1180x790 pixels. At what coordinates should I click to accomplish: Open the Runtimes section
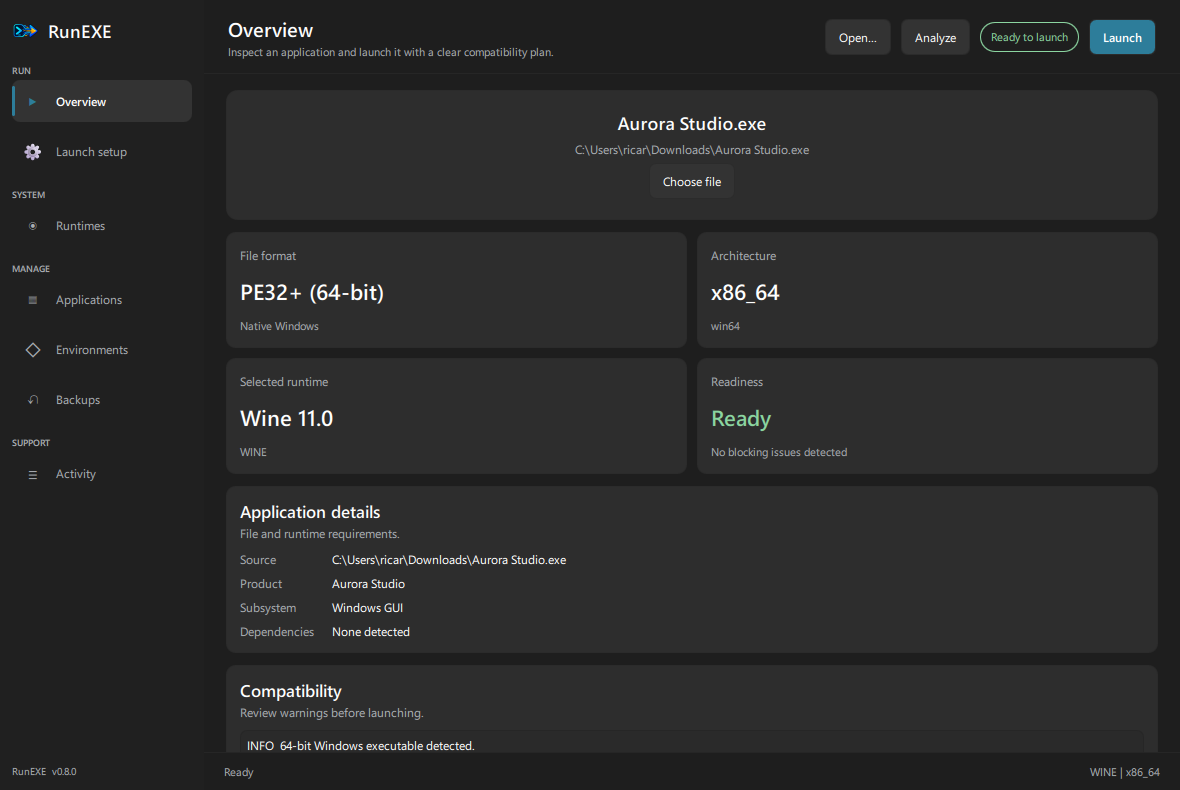coord(102,226)
